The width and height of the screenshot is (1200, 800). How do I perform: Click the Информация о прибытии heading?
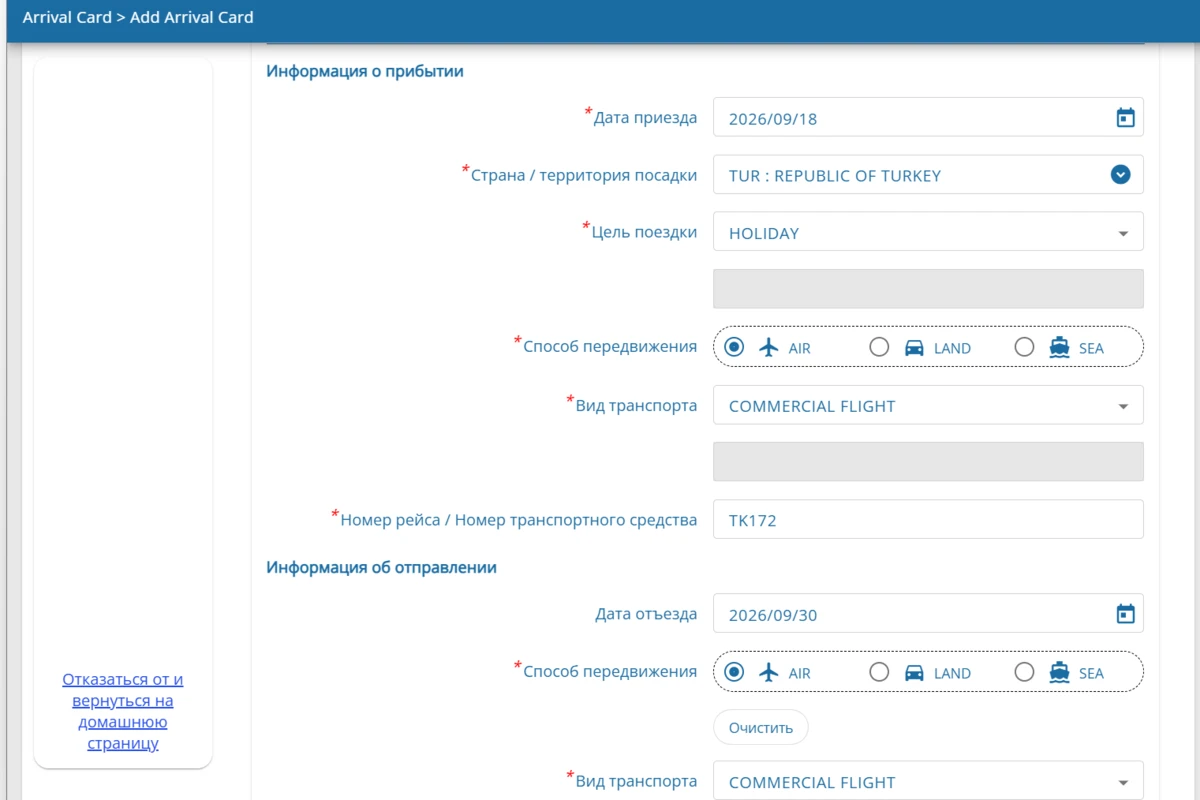(365, 71)
